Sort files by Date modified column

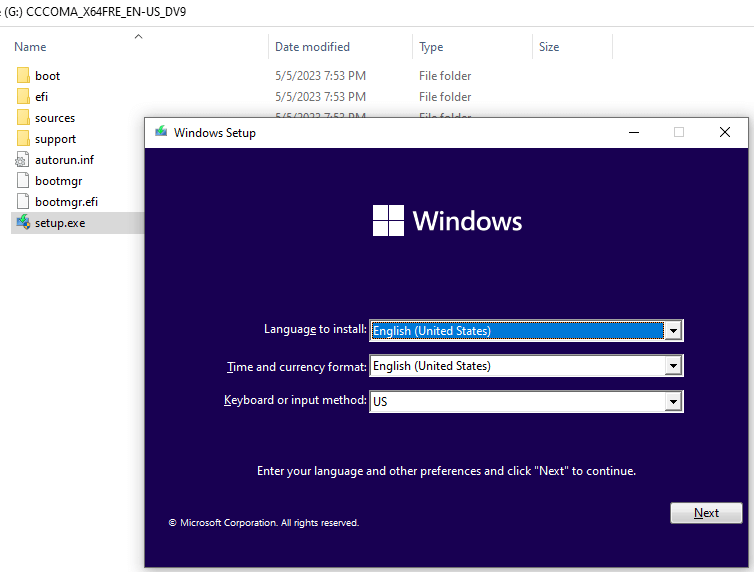tap(312, 47)
